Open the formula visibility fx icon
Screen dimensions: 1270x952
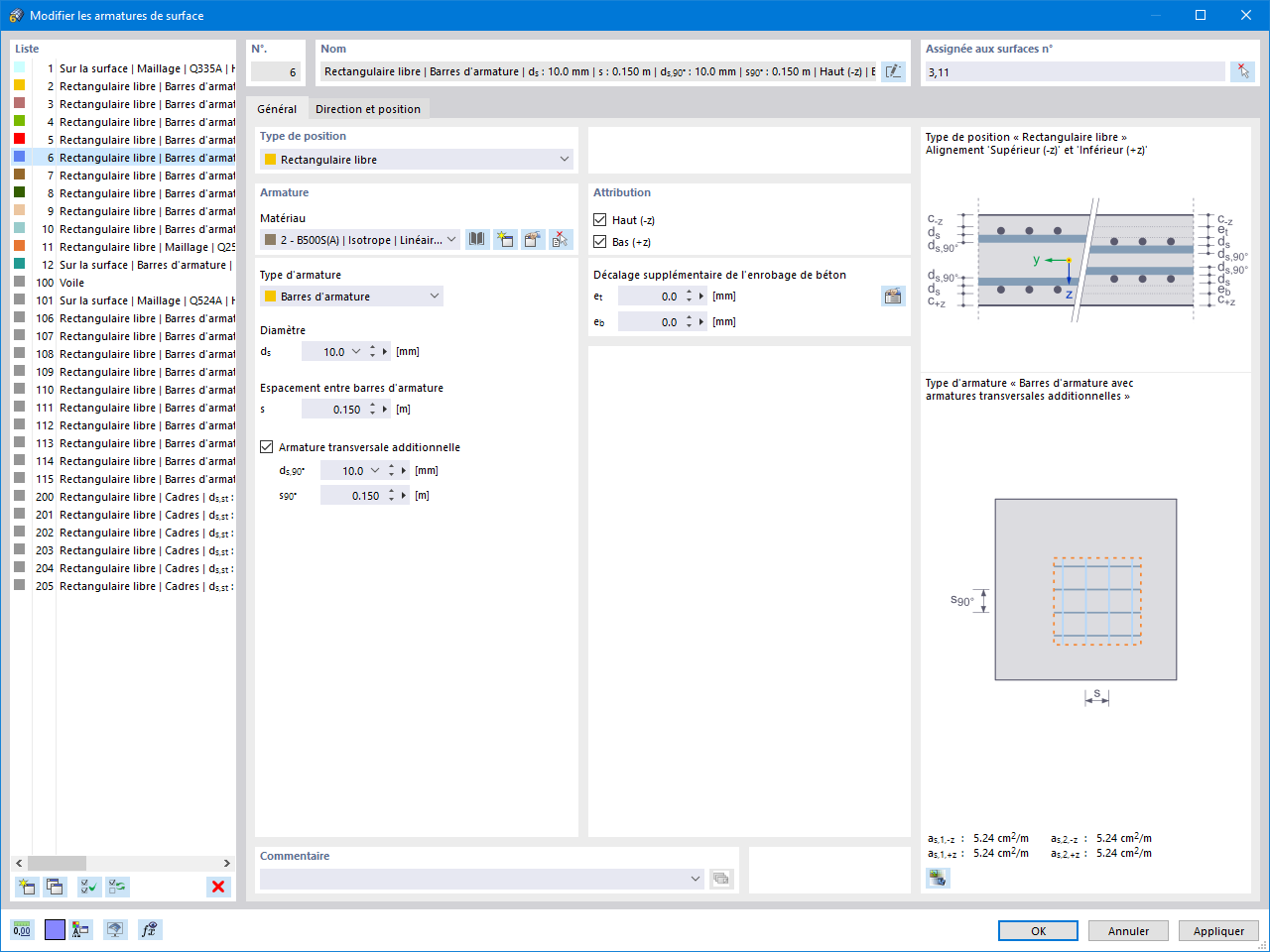tap(149, 929)
